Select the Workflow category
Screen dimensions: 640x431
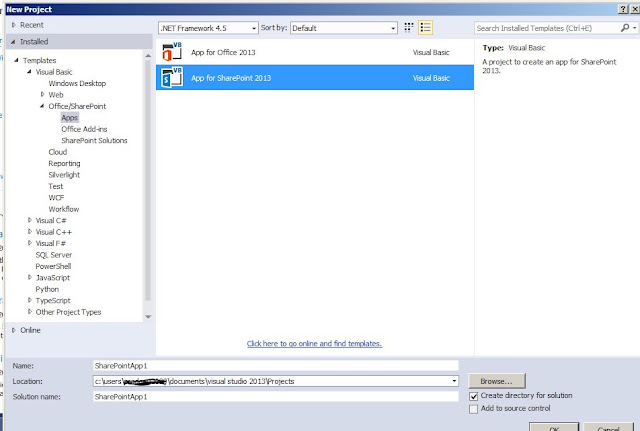pos(64,209)
